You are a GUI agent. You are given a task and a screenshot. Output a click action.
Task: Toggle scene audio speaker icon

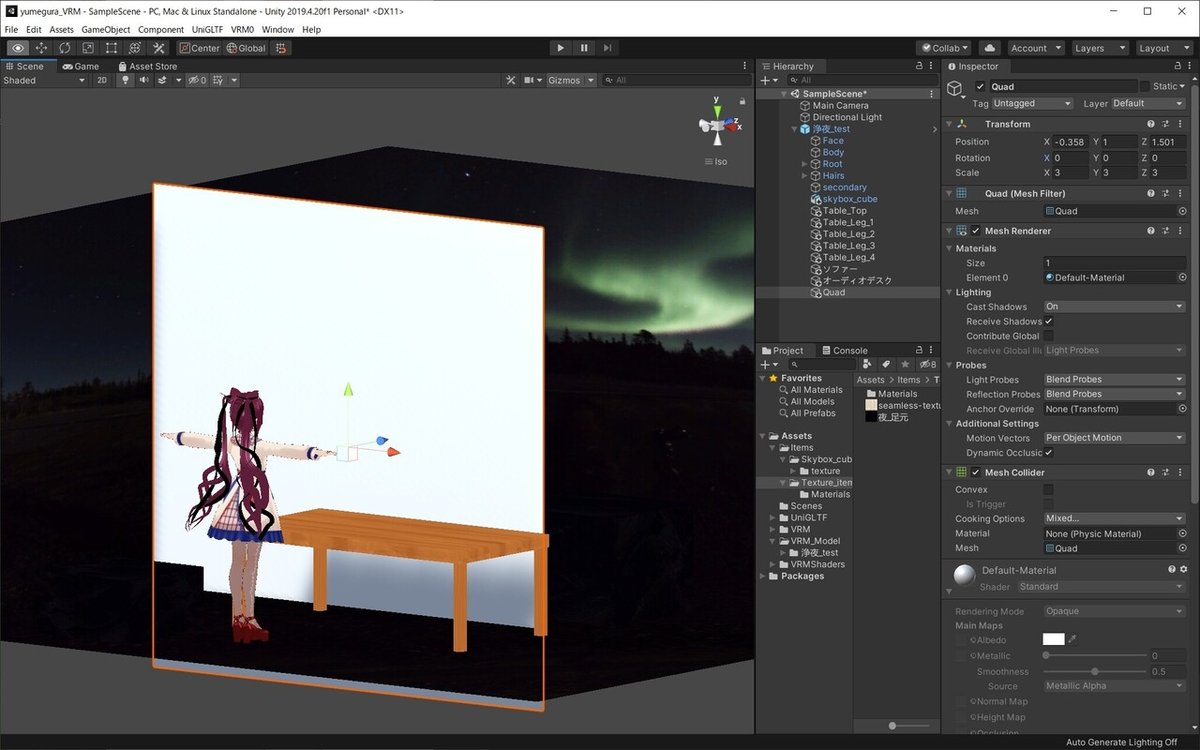click(x=144, y=80)
